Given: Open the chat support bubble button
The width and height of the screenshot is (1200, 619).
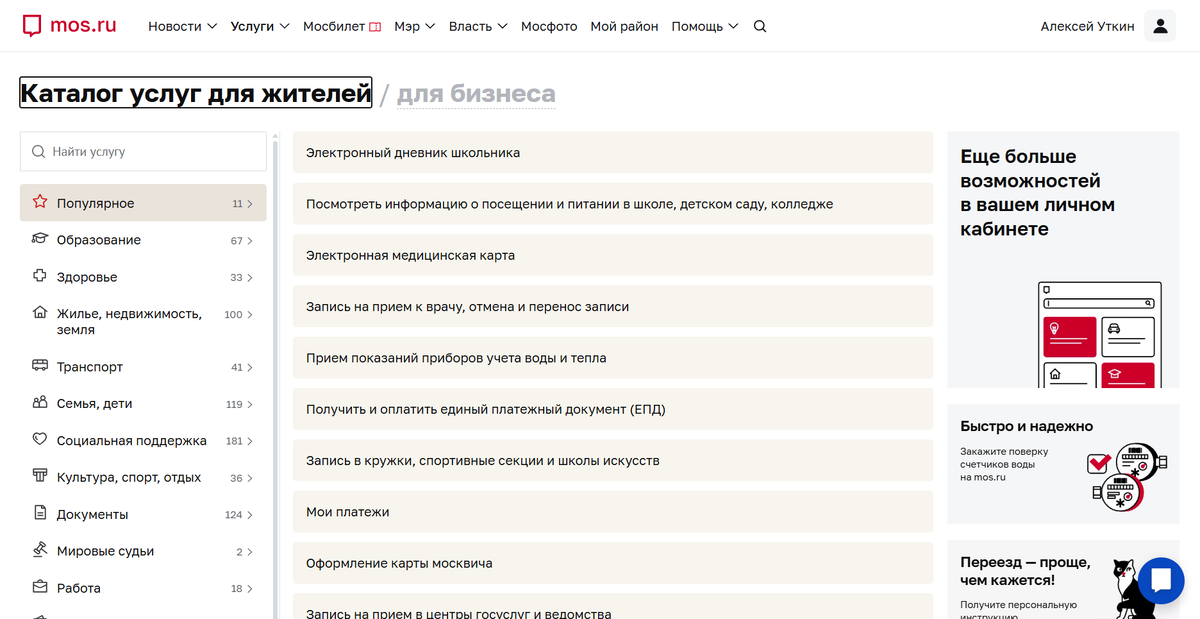Looking at the screenshot, I should click(1161, 580).
